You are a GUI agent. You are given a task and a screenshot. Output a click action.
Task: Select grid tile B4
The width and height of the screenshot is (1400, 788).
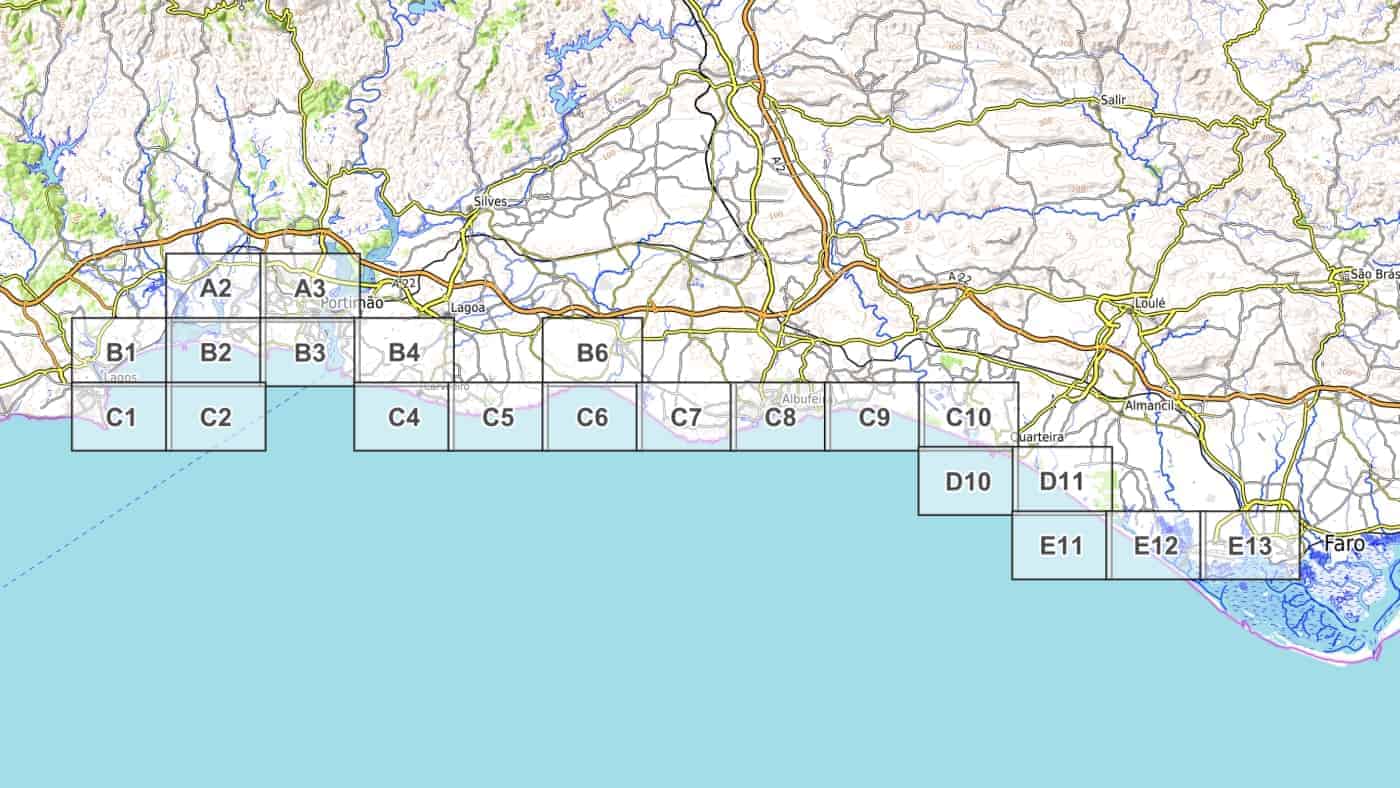pos(404,352)
